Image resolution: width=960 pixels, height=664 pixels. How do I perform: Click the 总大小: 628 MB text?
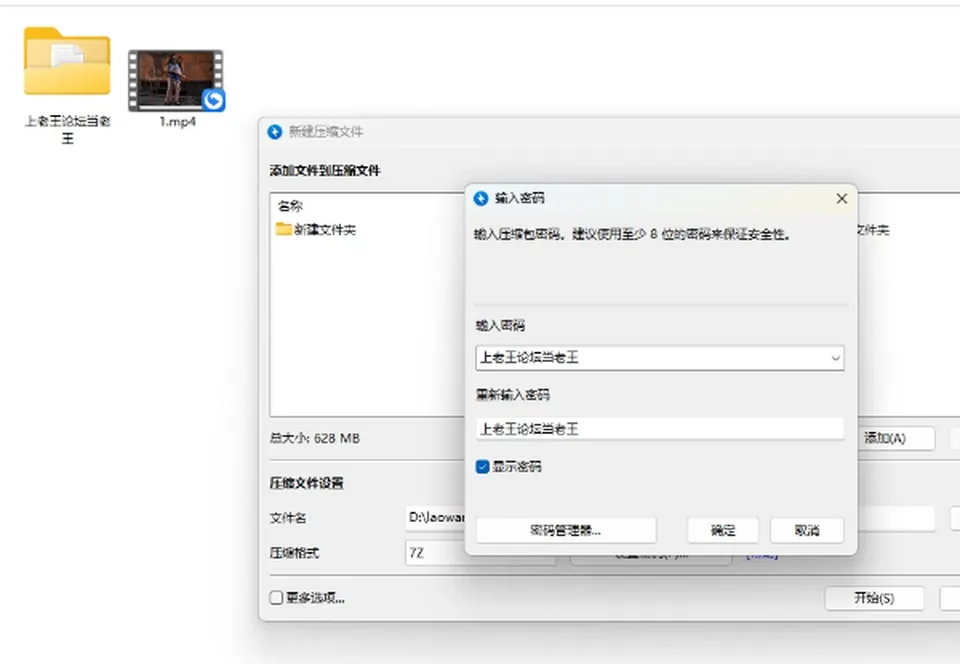pos(315,438)
